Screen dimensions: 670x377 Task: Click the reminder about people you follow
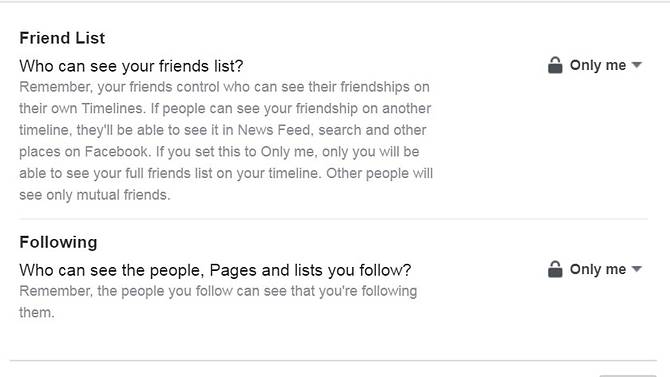(218, 301)
